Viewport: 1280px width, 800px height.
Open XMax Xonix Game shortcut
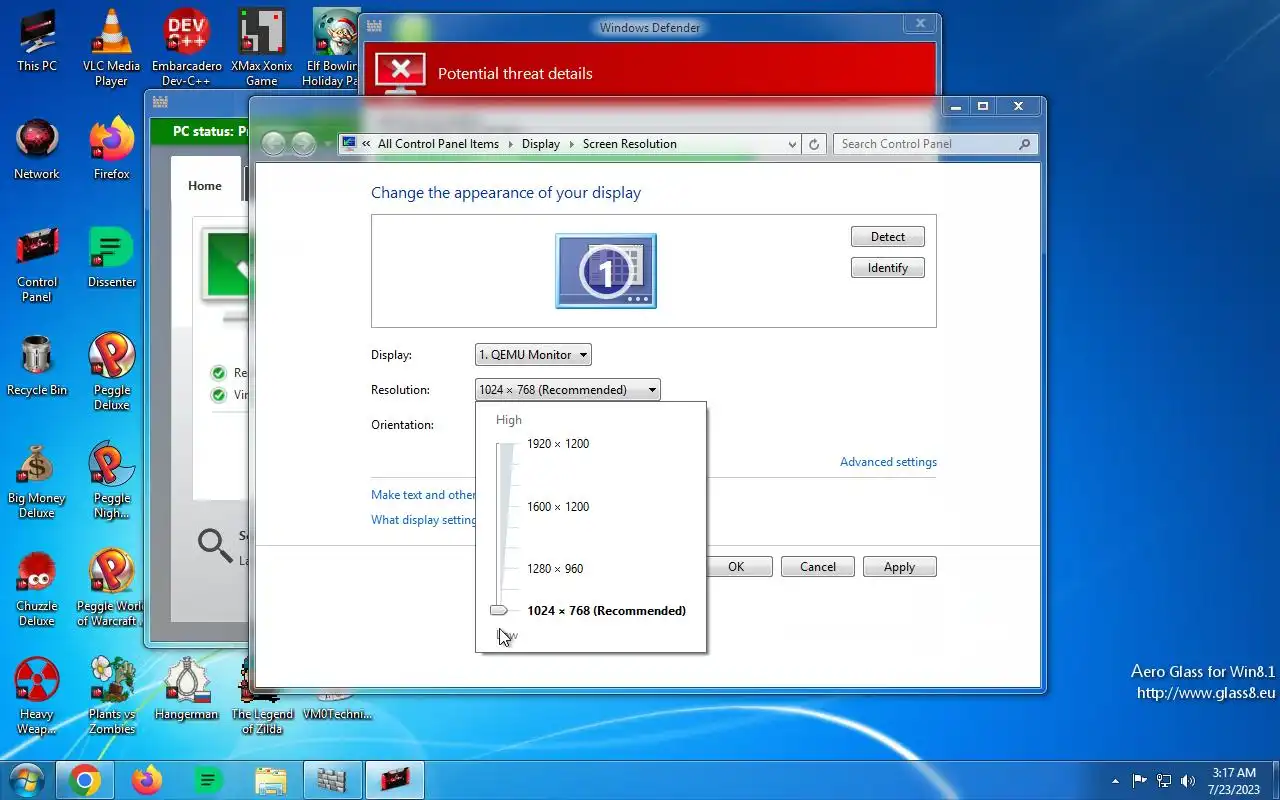pyautogui.click(x=262, y=48)
